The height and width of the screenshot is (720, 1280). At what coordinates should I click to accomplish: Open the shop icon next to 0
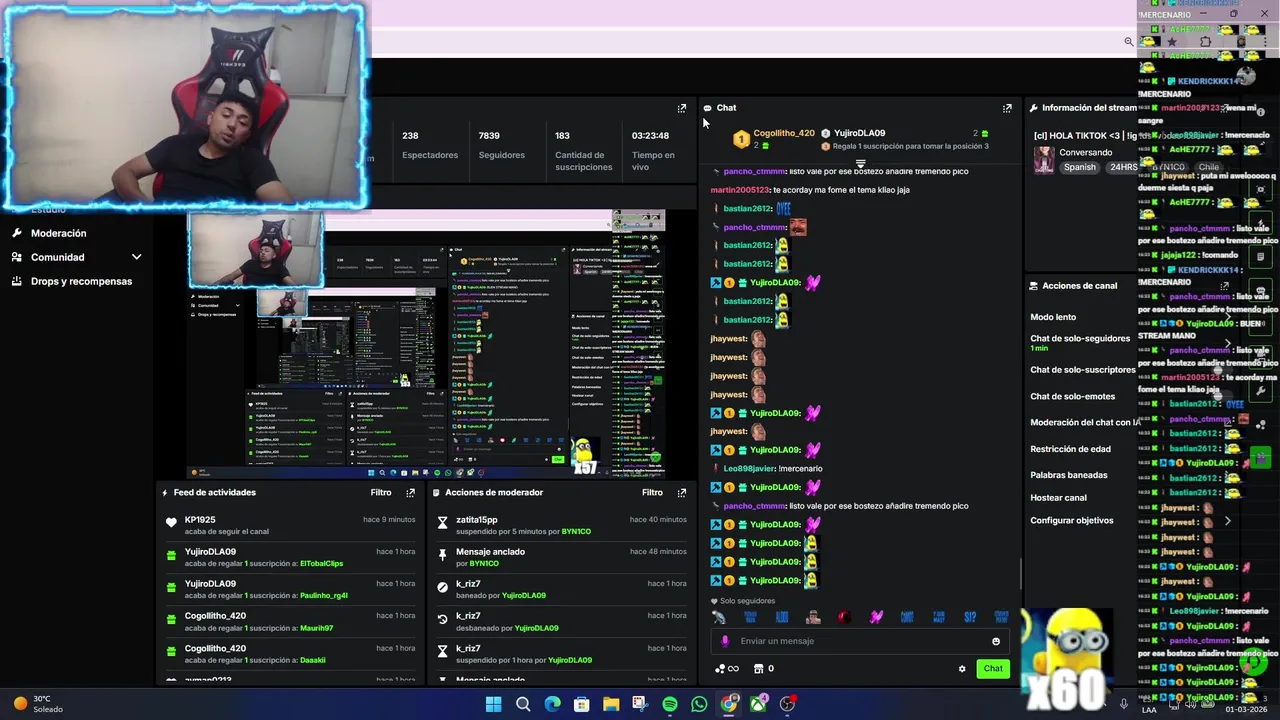pyautogui.click(x=758, y=669)
